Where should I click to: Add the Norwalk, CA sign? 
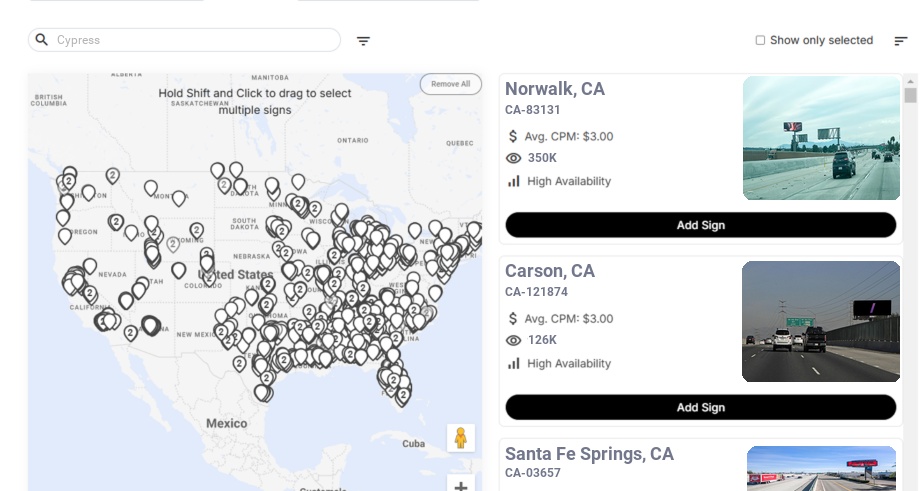pos(700,225)
